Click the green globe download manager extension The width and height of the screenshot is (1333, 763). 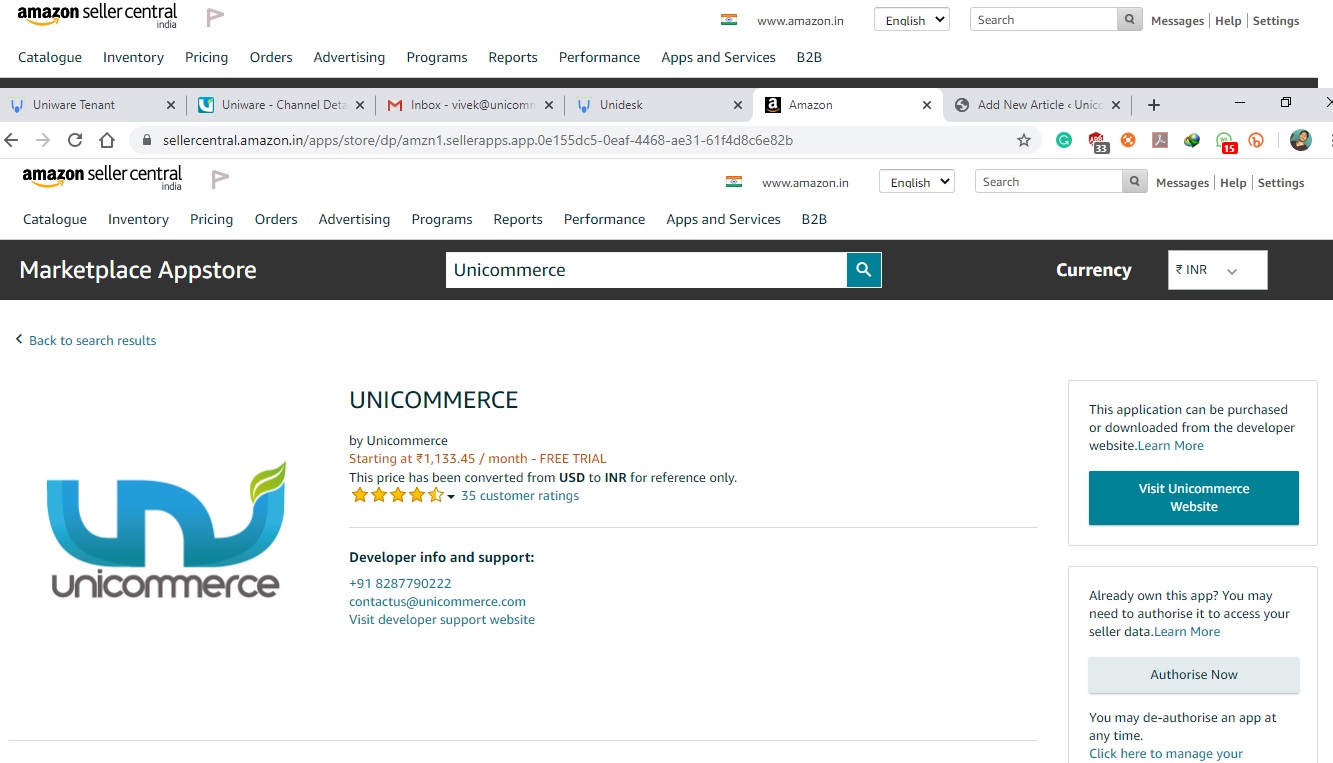[1192, 140]
